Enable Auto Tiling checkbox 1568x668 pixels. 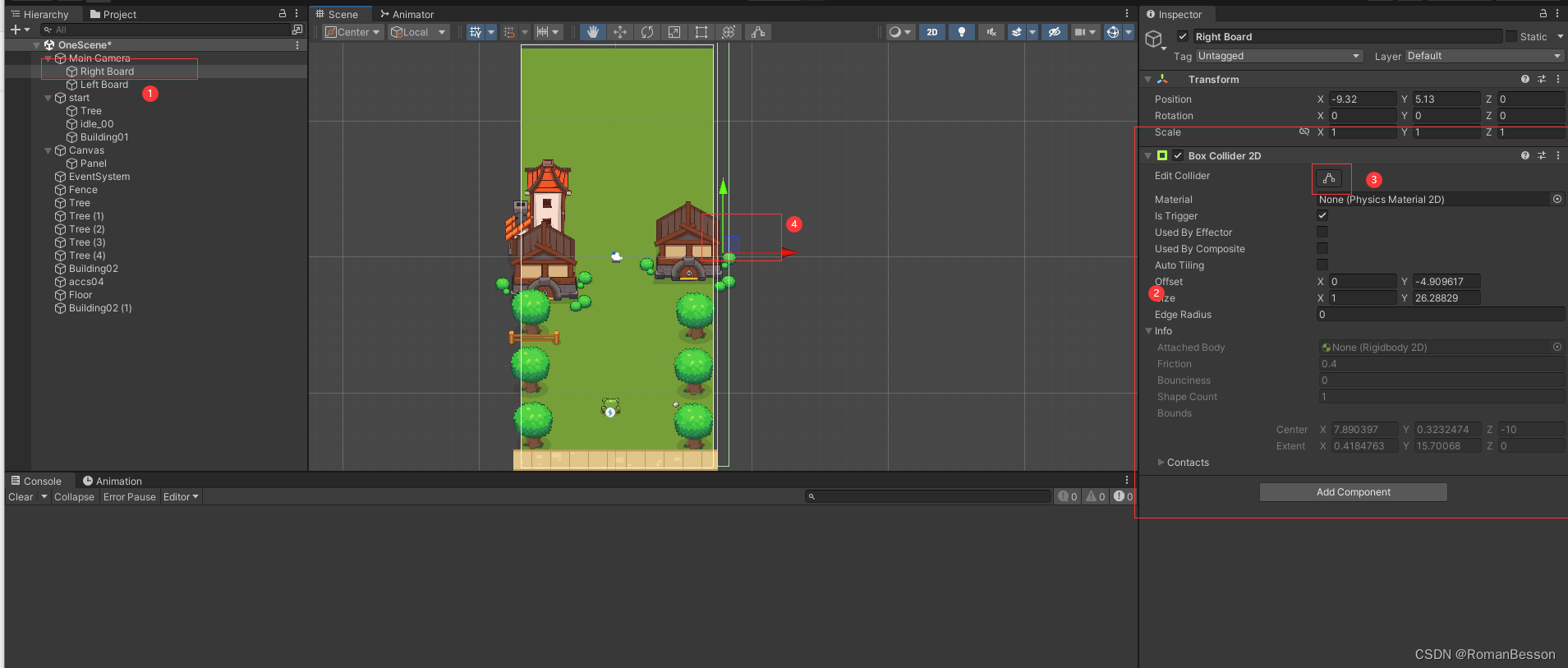[1322, 265]
